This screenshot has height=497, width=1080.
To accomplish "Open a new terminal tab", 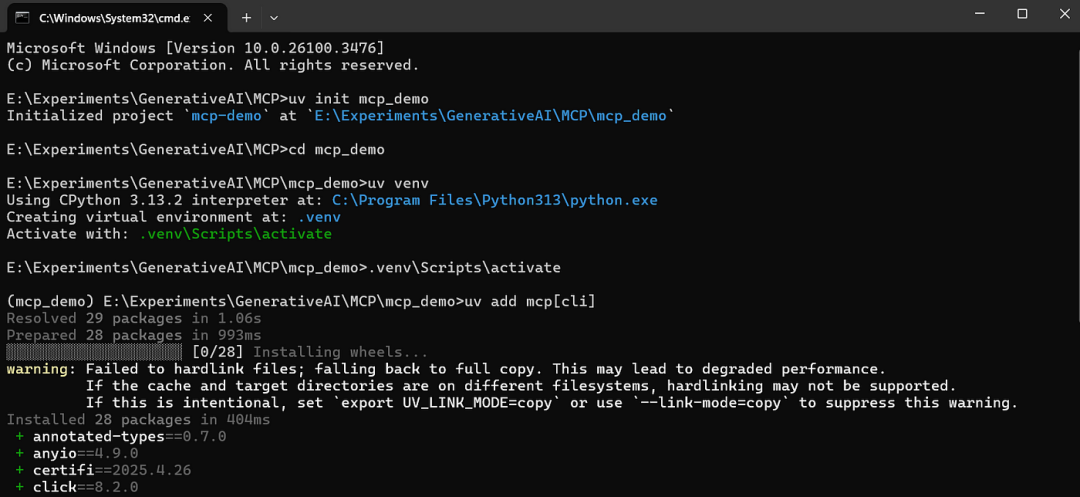I will [x=246, y=17].
